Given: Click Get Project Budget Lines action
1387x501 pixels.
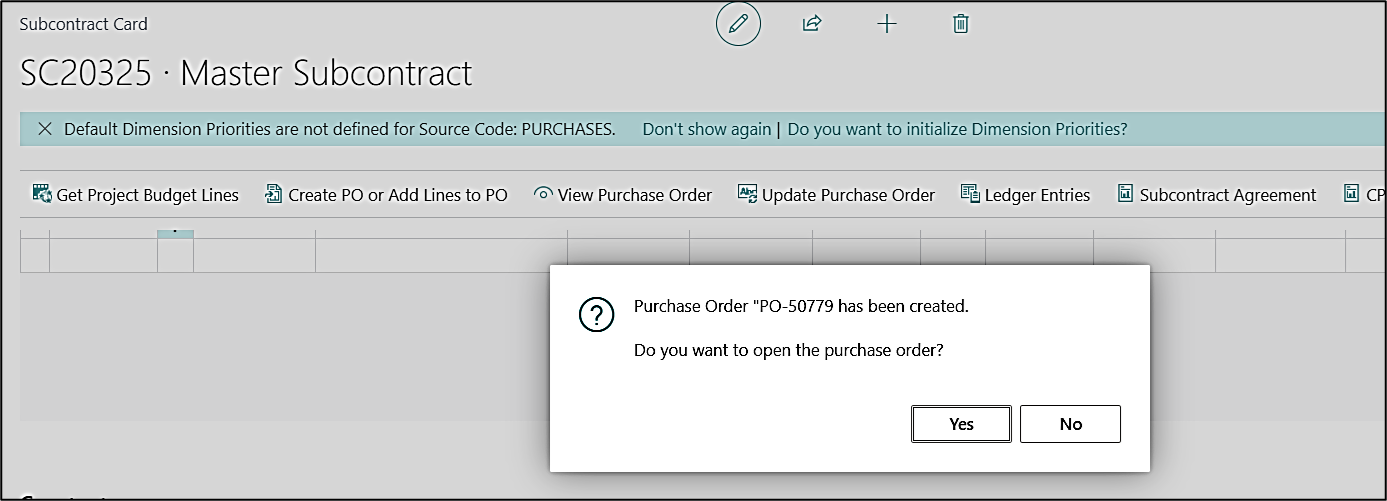Looking at the screenshot, I should (x=136, y=195).
